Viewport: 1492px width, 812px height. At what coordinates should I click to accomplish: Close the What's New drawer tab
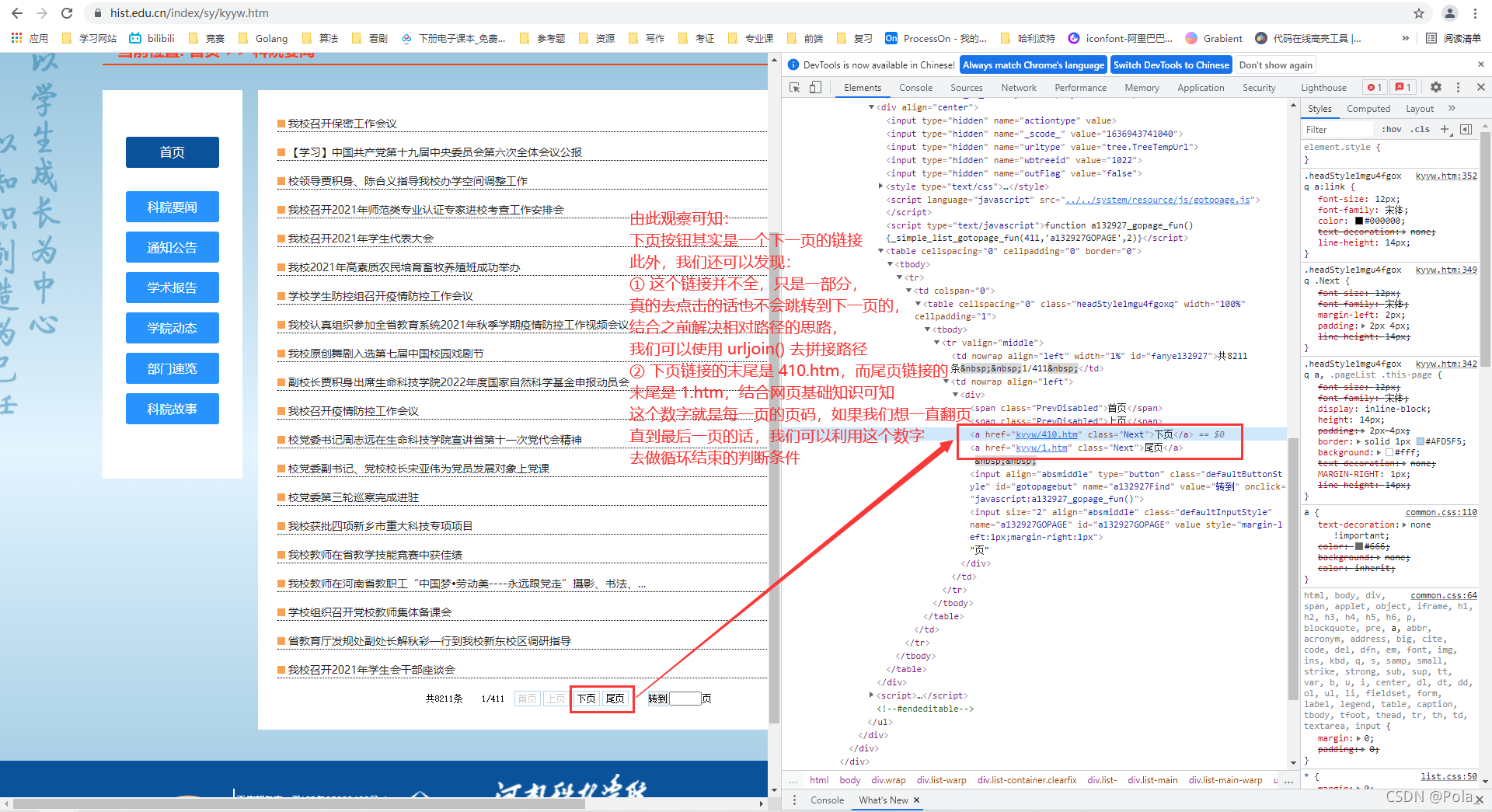916,800
